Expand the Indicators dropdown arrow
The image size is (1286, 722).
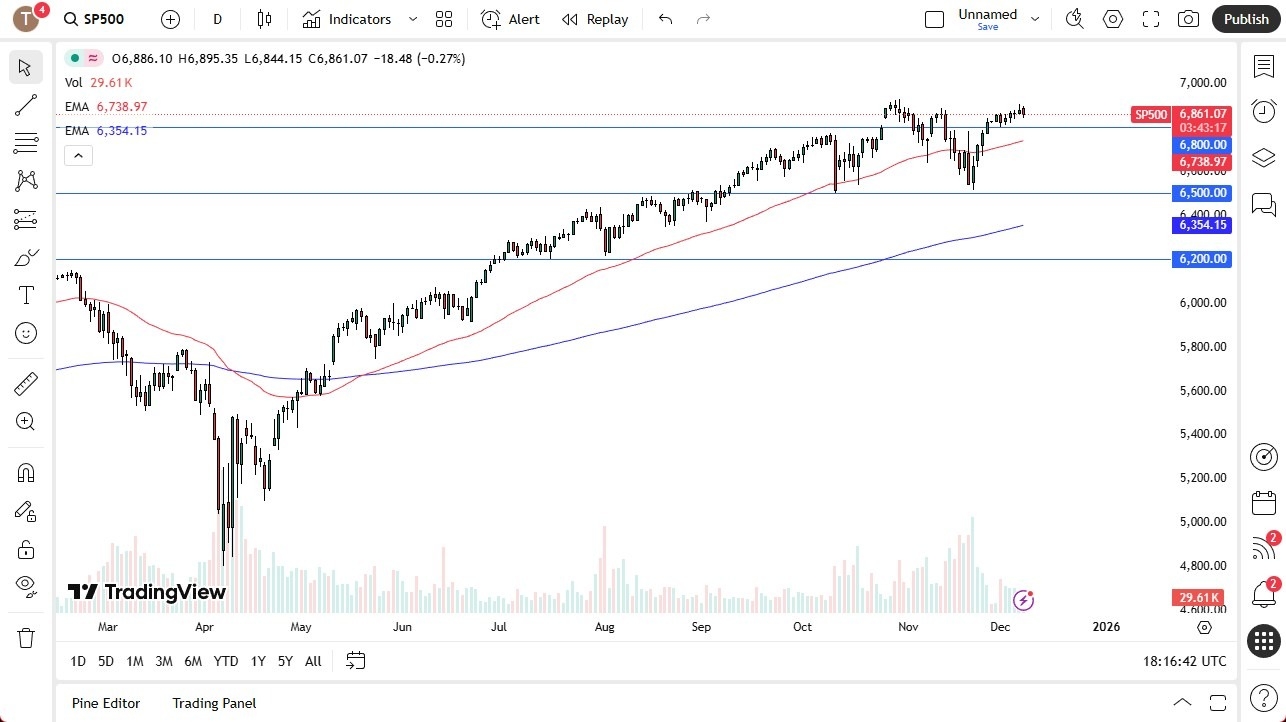(x=412, y=19)
